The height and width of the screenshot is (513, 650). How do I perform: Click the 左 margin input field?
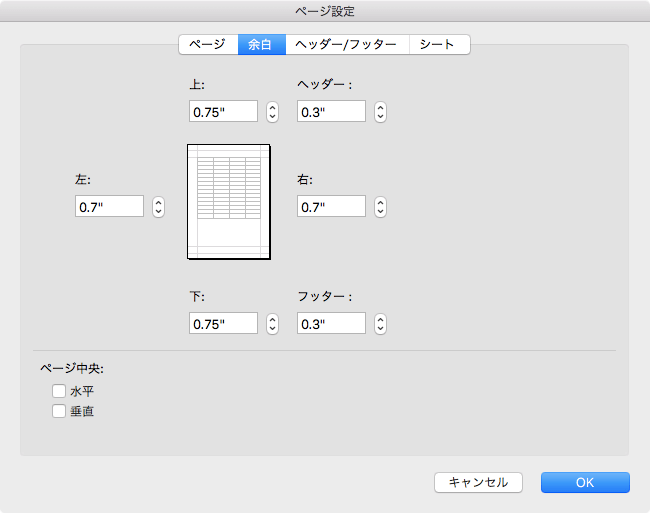click(110, 207)
